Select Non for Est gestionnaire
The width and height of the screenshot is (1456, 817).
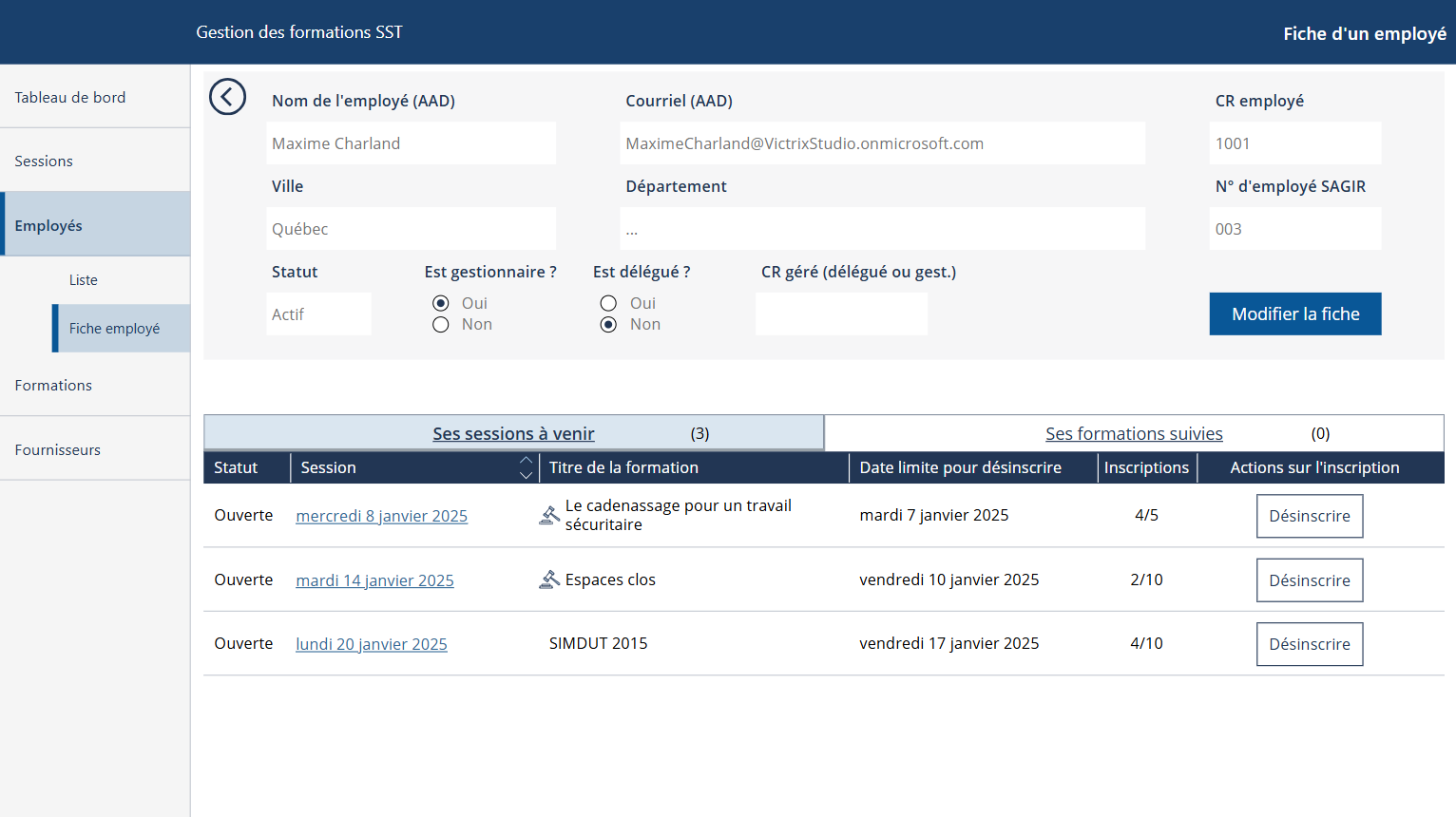click(441, 325)
